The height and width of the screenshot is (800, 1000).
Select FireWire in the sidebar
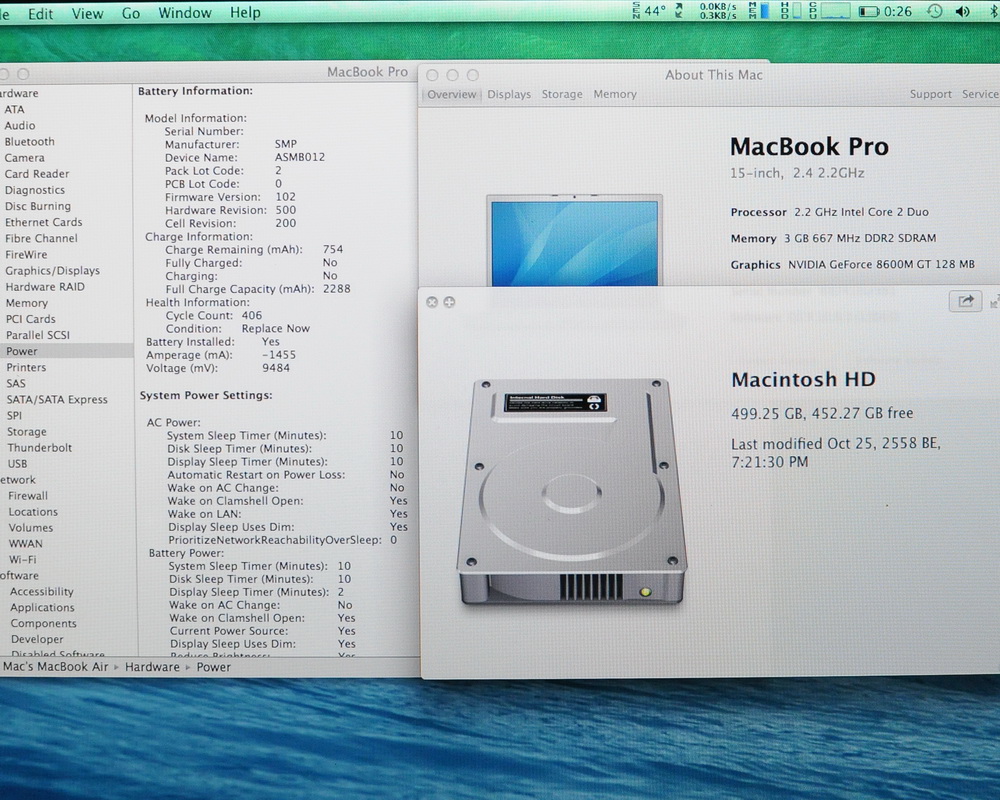(26, 255)
